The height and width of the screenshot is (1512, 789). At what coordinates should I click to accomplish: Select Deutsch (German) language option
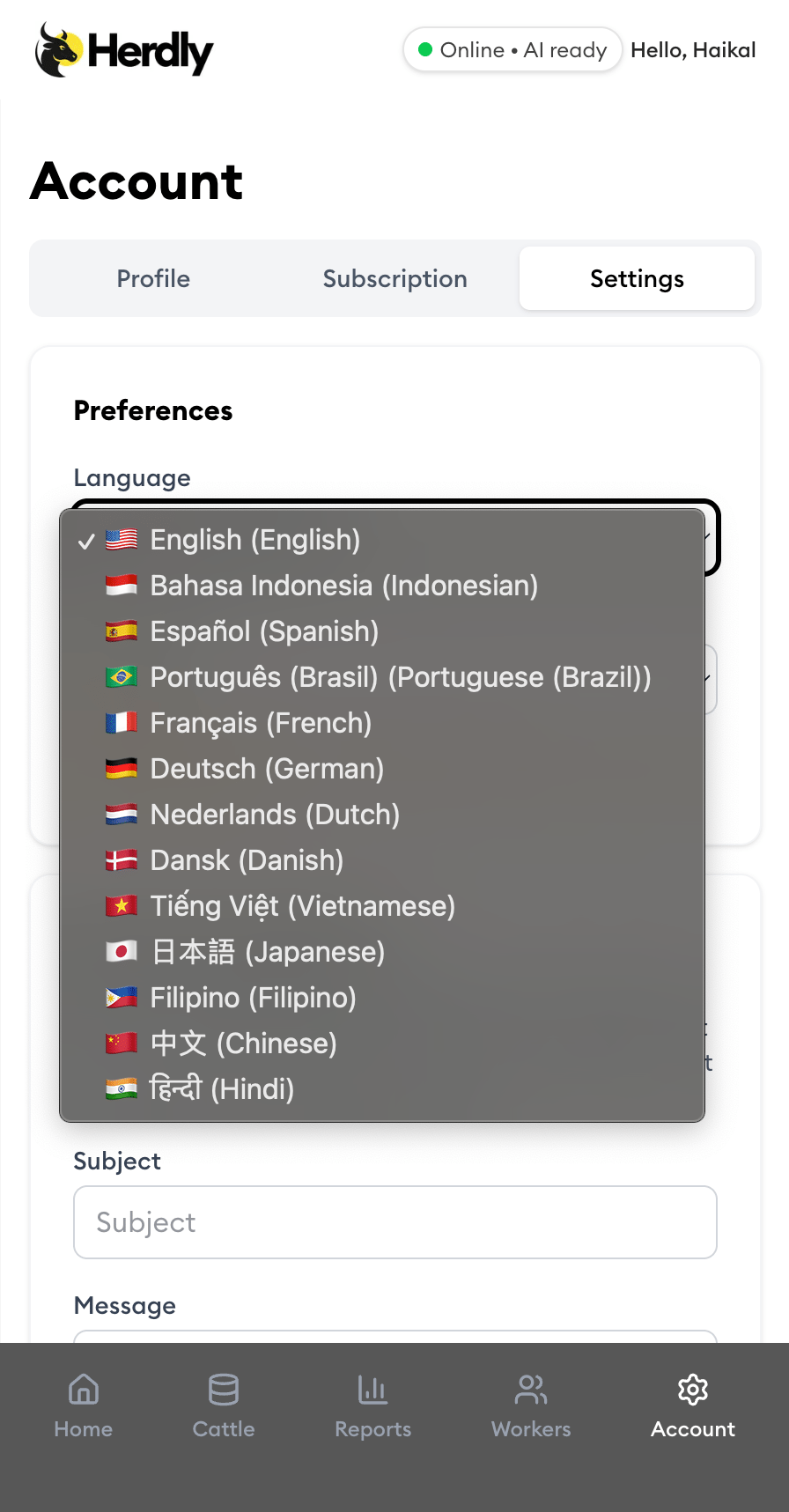point(267,769)
